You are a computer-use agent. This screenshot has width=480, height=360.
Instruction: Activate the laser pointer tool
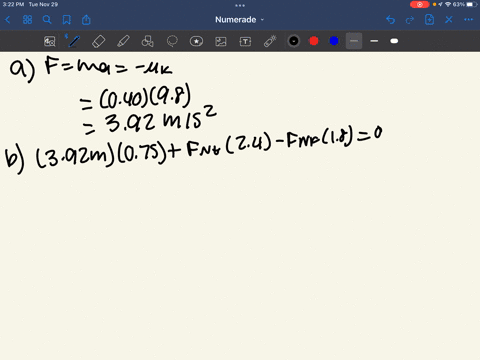coord(270,41)
